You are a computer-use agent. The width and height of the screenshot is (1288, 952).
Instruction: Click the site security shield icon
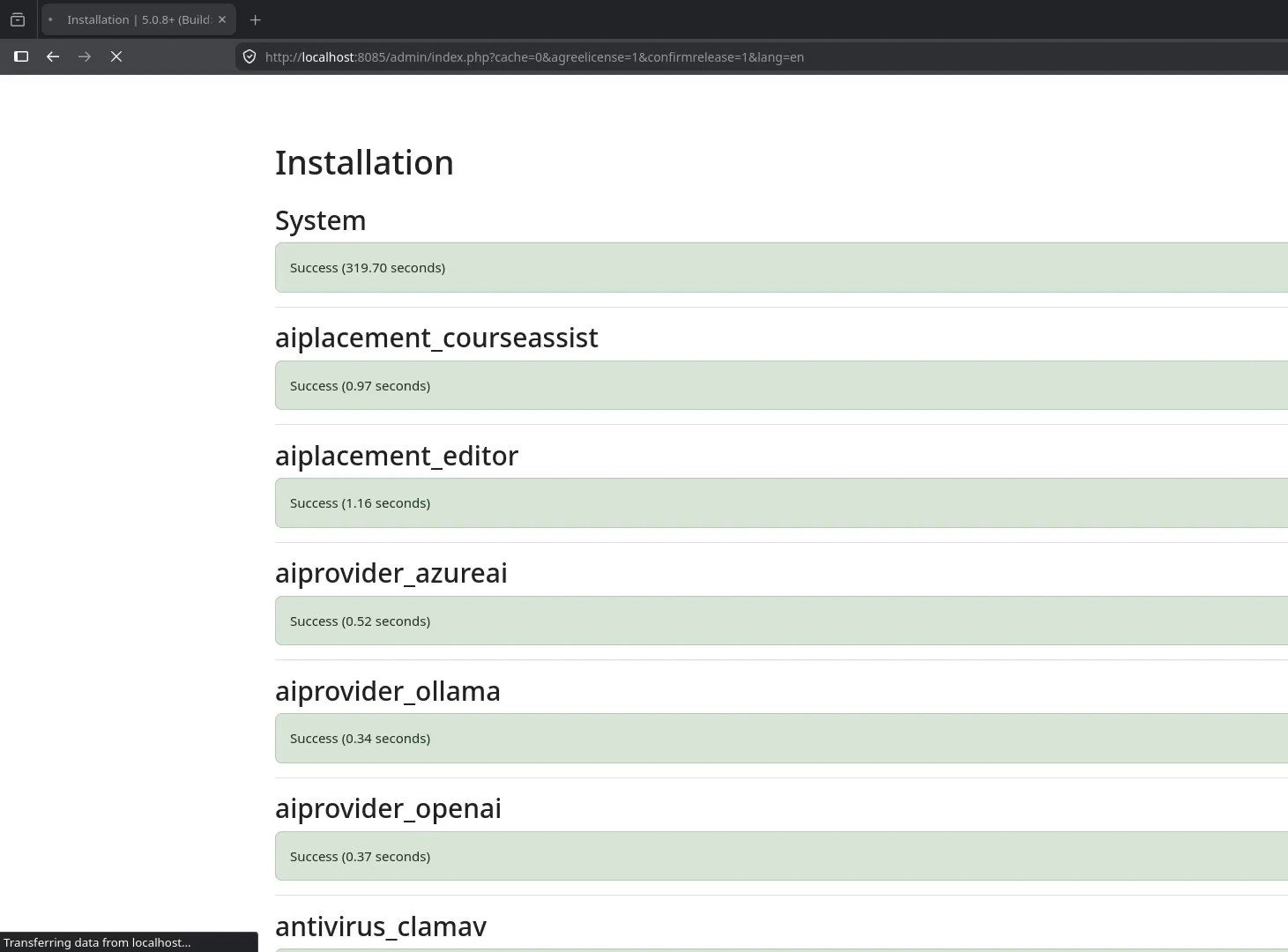(x=249, y=56)
